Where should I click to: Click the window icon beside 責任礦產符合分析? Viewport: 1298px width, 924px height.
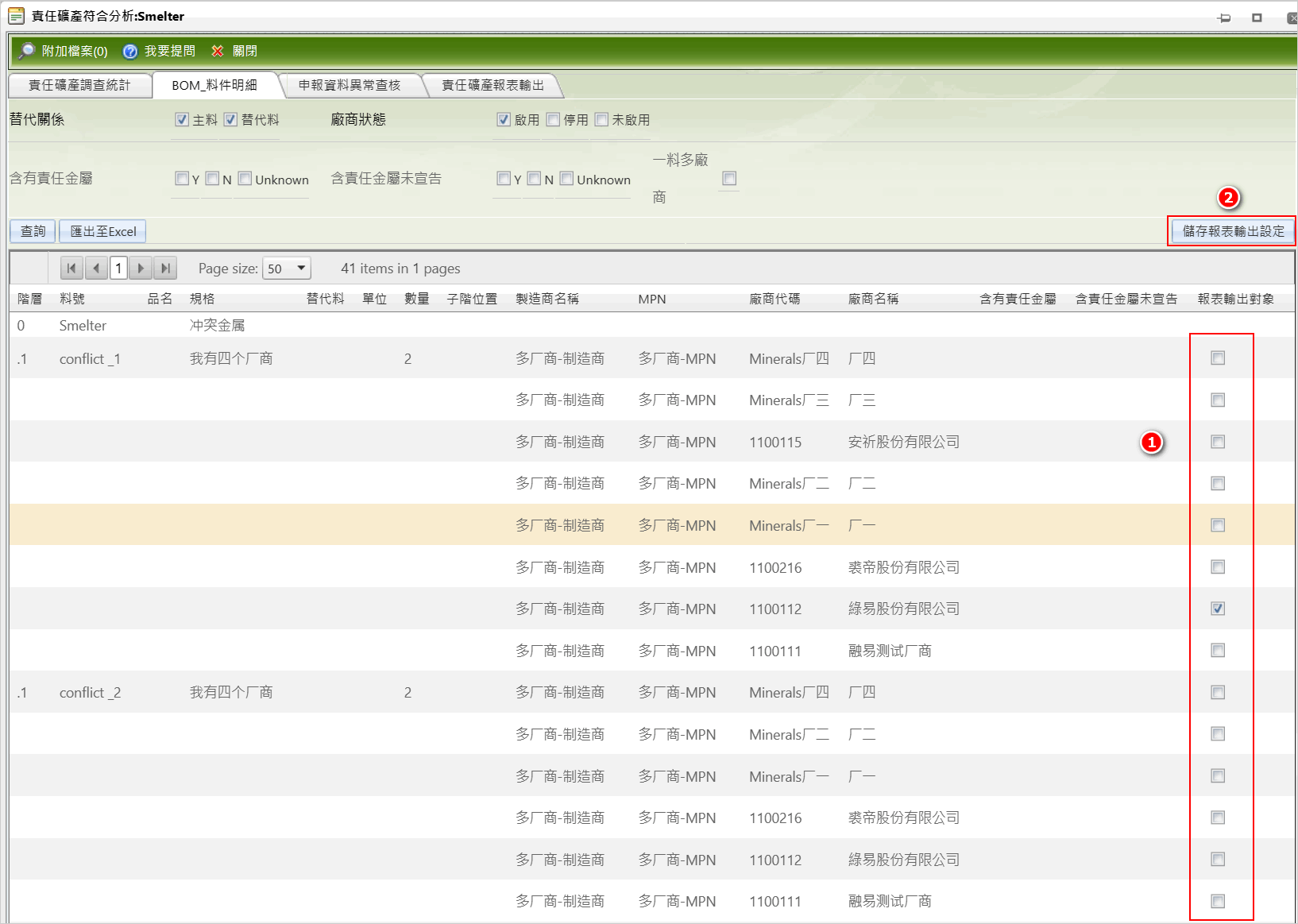click(16, 15)
